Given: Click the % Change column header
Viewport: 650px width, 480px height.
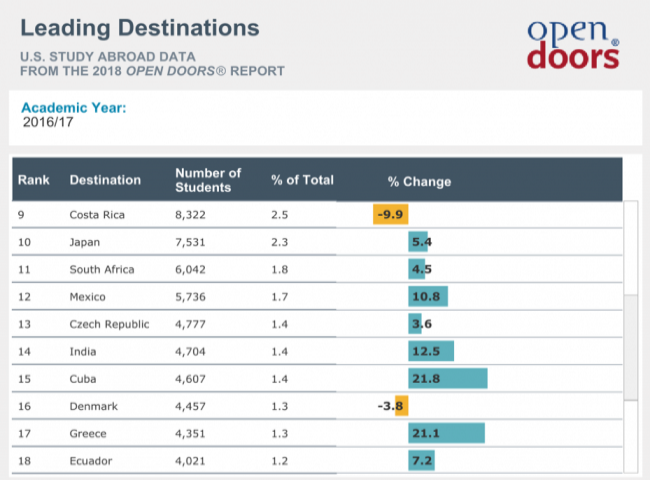Looking at the screenshot, I should tap(419, 182).
